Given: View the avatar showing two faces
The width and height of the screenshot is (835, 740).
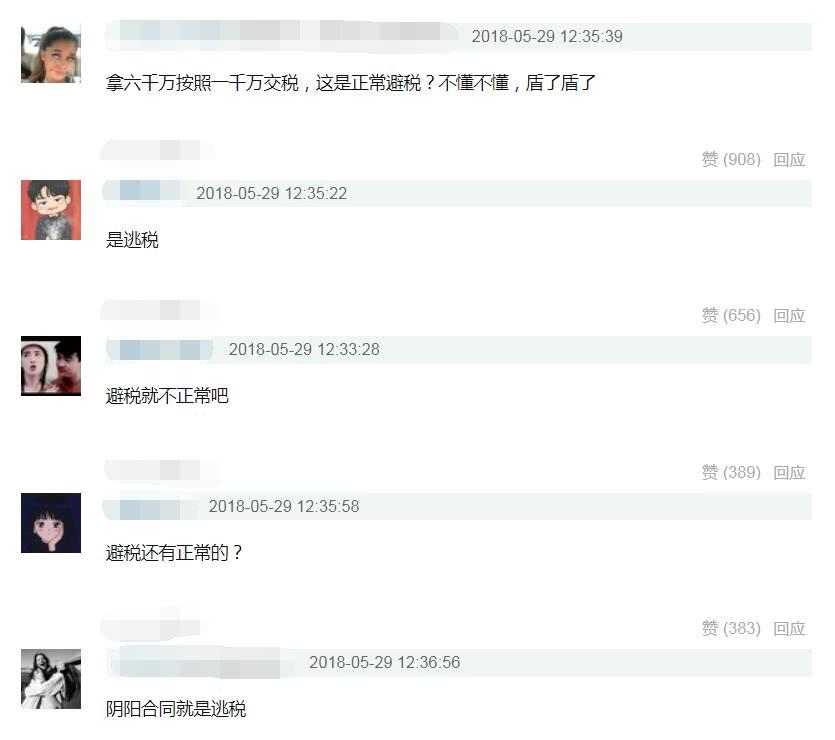Looking at the screenshot, I should (51, 366).
